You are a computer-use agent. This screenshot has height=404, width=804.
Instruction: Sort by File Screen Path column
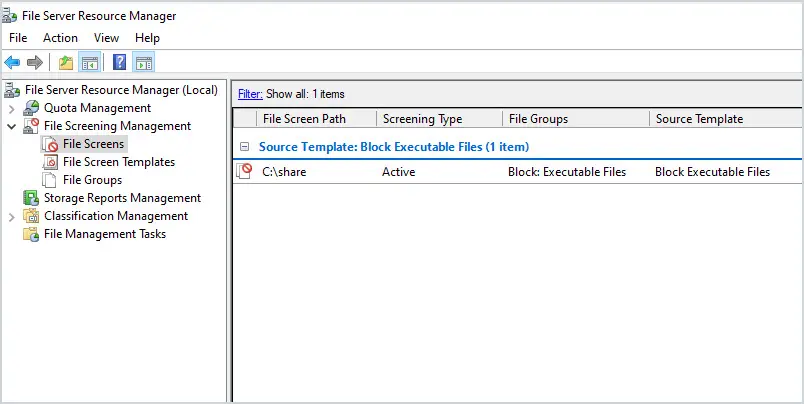[x=316, y=119]
